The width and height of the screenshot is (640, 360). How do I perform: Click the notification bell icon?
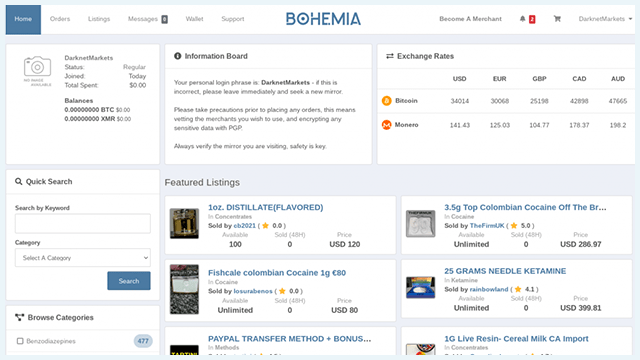click(522, 19)
